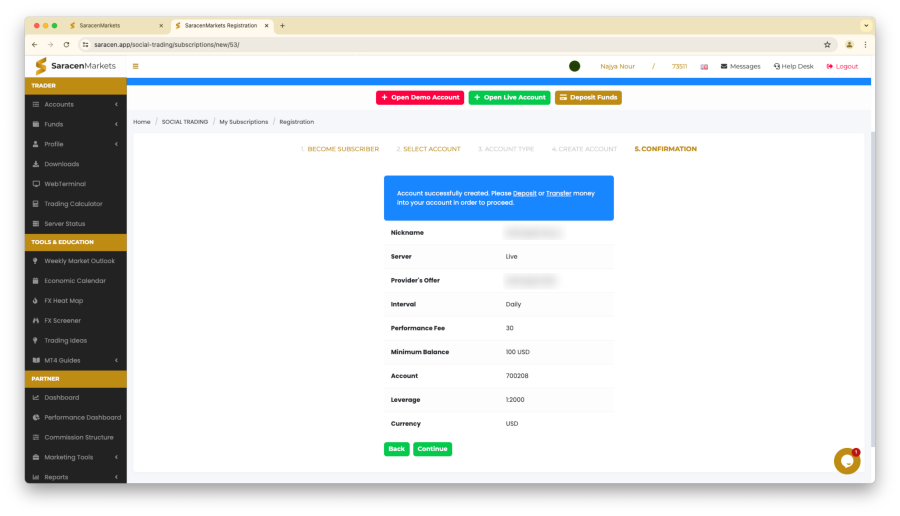
Task: Click the Logout link
Action: coord(842,67)
